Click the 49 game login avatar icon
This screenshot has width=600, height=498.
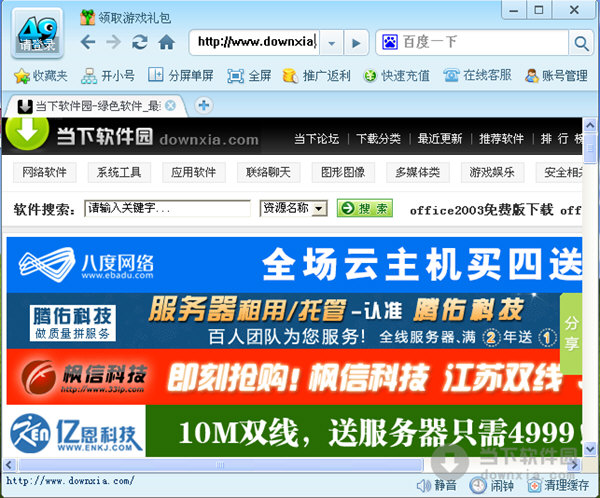(x=37, y=34)
